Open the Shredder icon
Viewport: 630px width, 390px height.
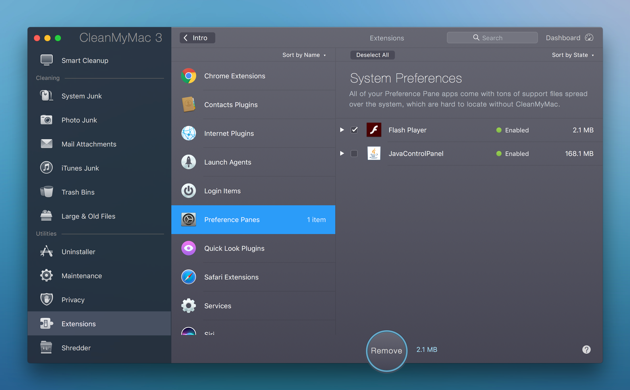46,347
